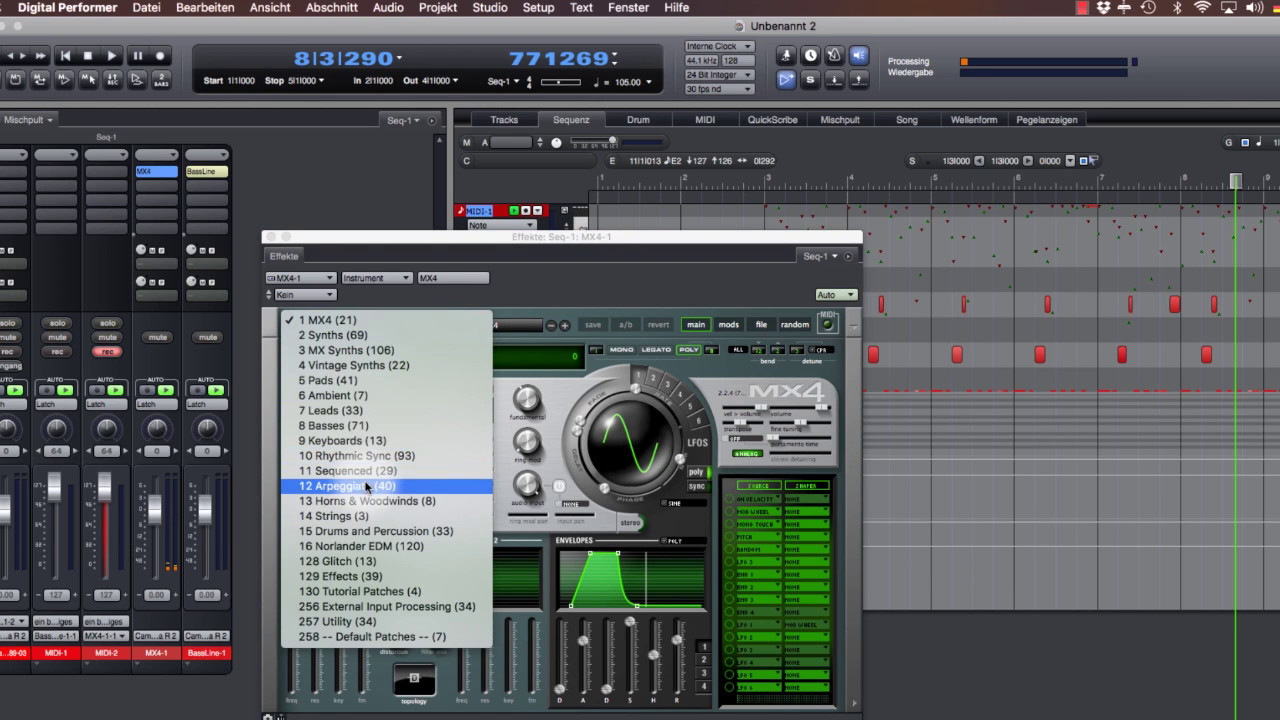1280x720 pixels.
Task: Choose 8 Basses (71) from preset list
Action: point(387,426)
